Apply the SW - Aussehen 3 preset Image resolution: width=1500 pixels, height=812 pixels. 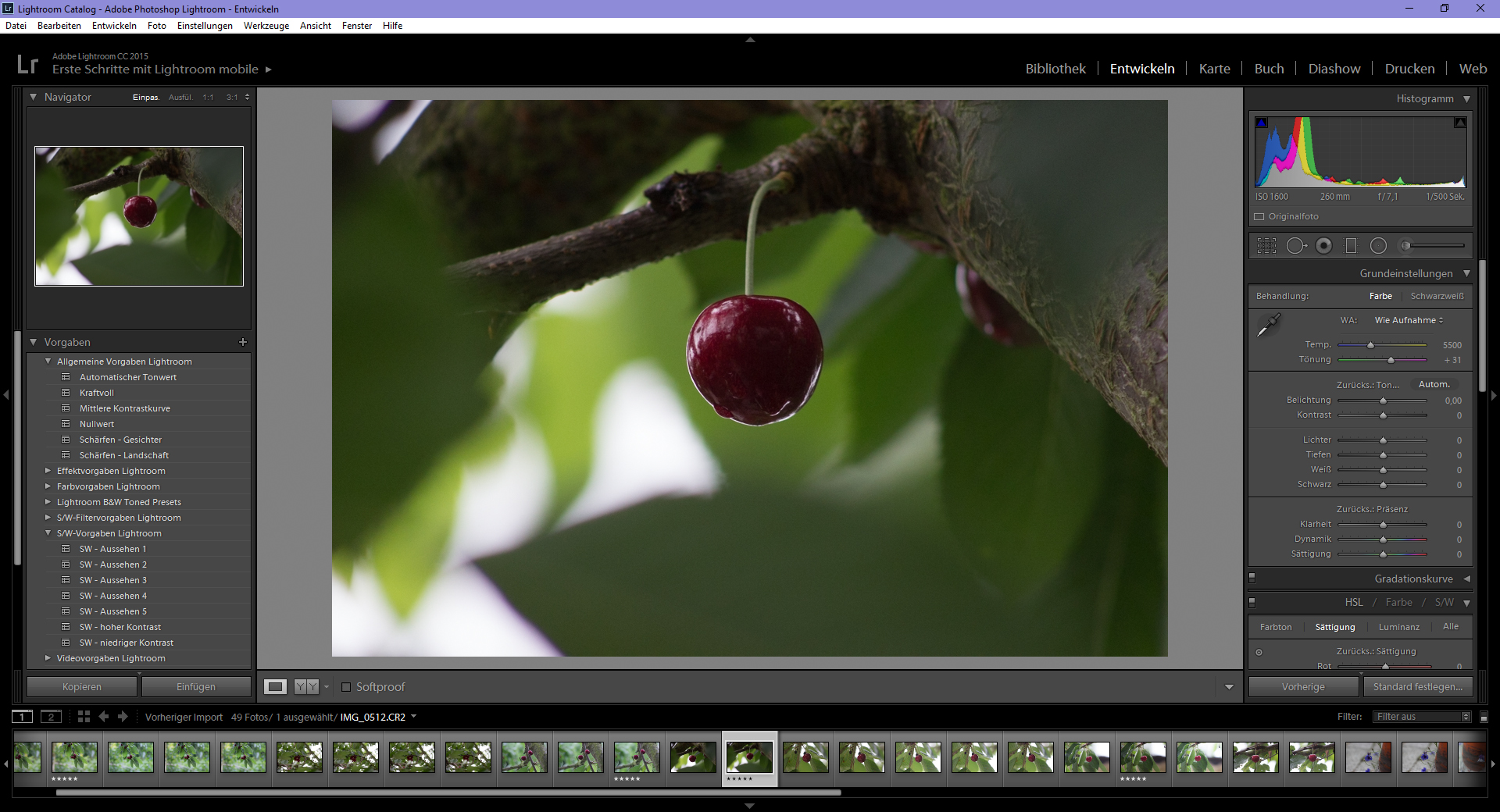click(112, 580)
